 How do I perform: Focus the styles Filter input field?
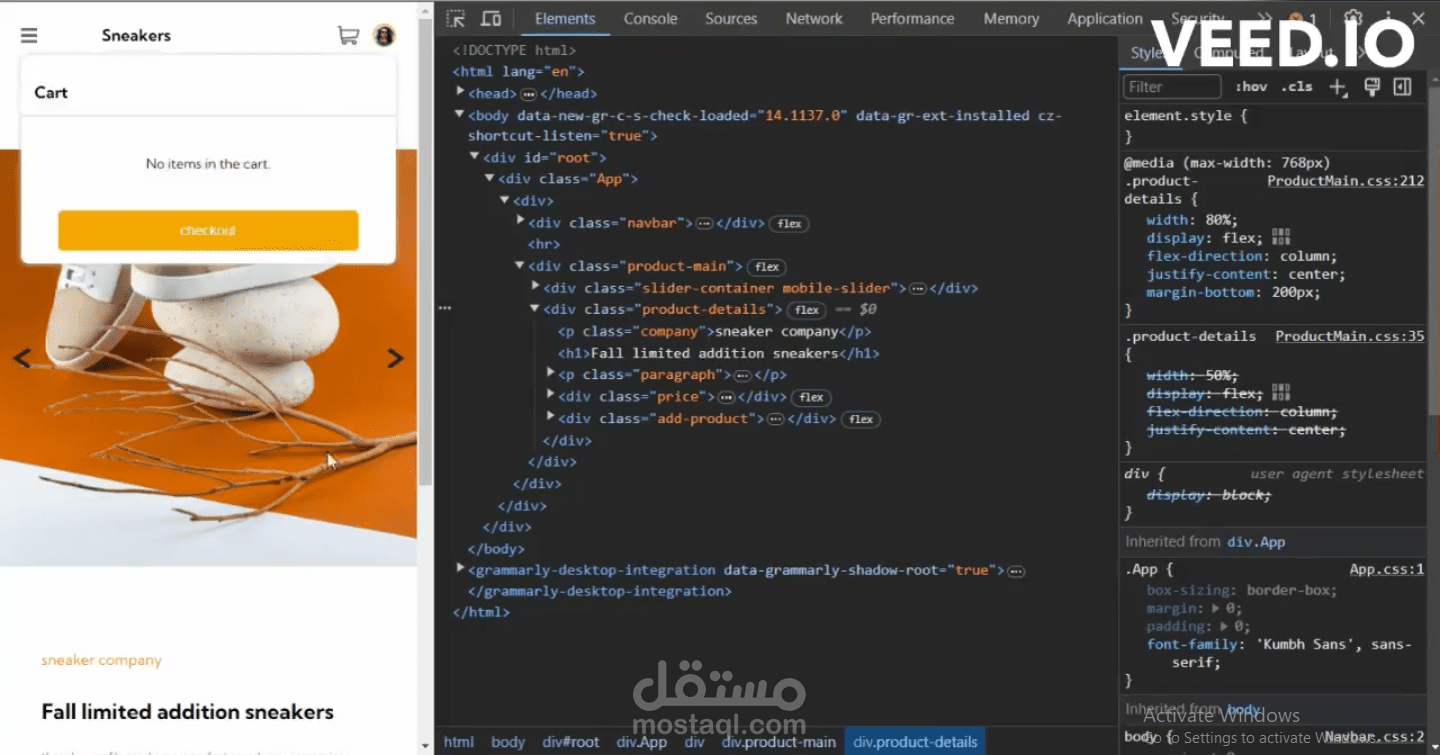pos(1172,87)
